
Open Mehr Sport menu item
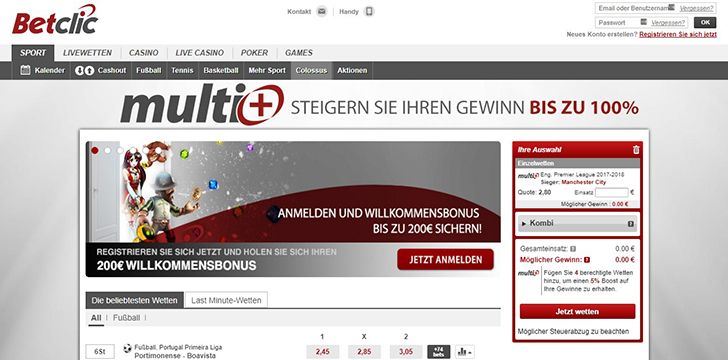point(267,71)
